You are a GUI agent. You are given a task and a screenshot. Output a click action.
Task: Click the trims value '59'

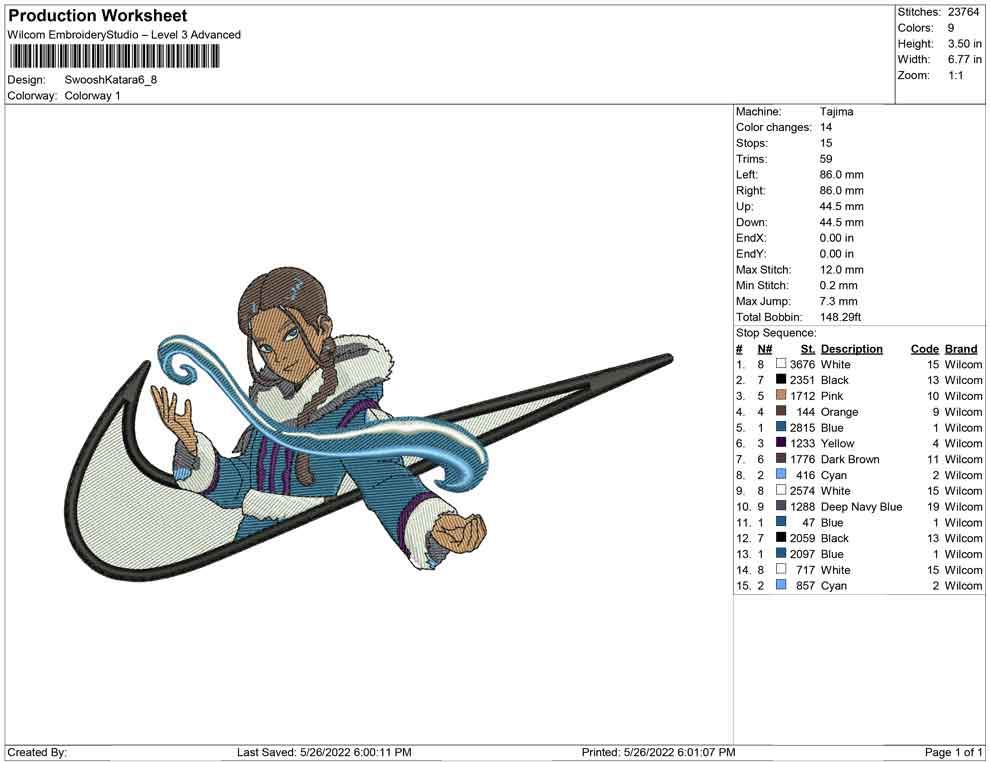pos(826,158)
